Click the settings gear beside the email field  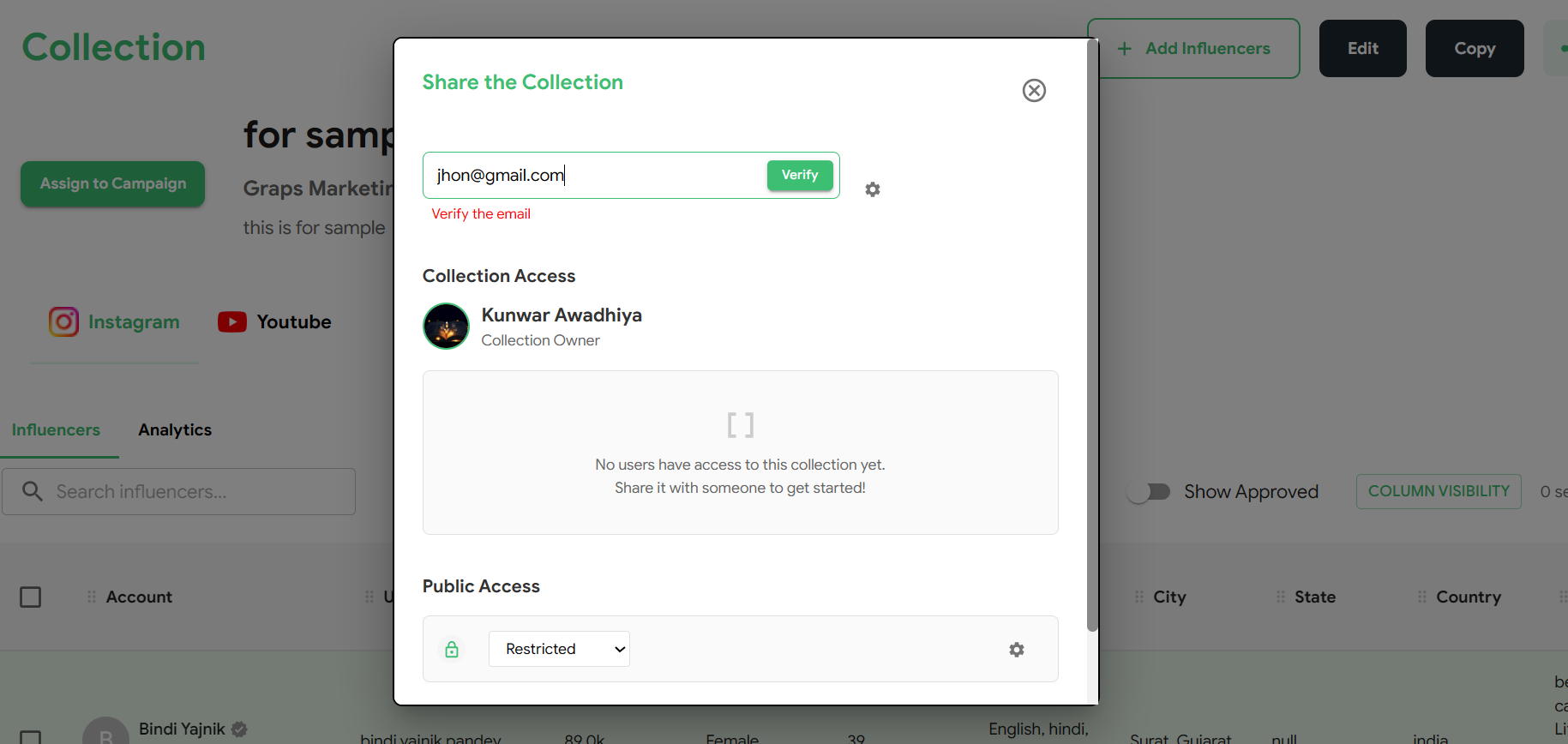pyautogui.click(x=873, y=189)
